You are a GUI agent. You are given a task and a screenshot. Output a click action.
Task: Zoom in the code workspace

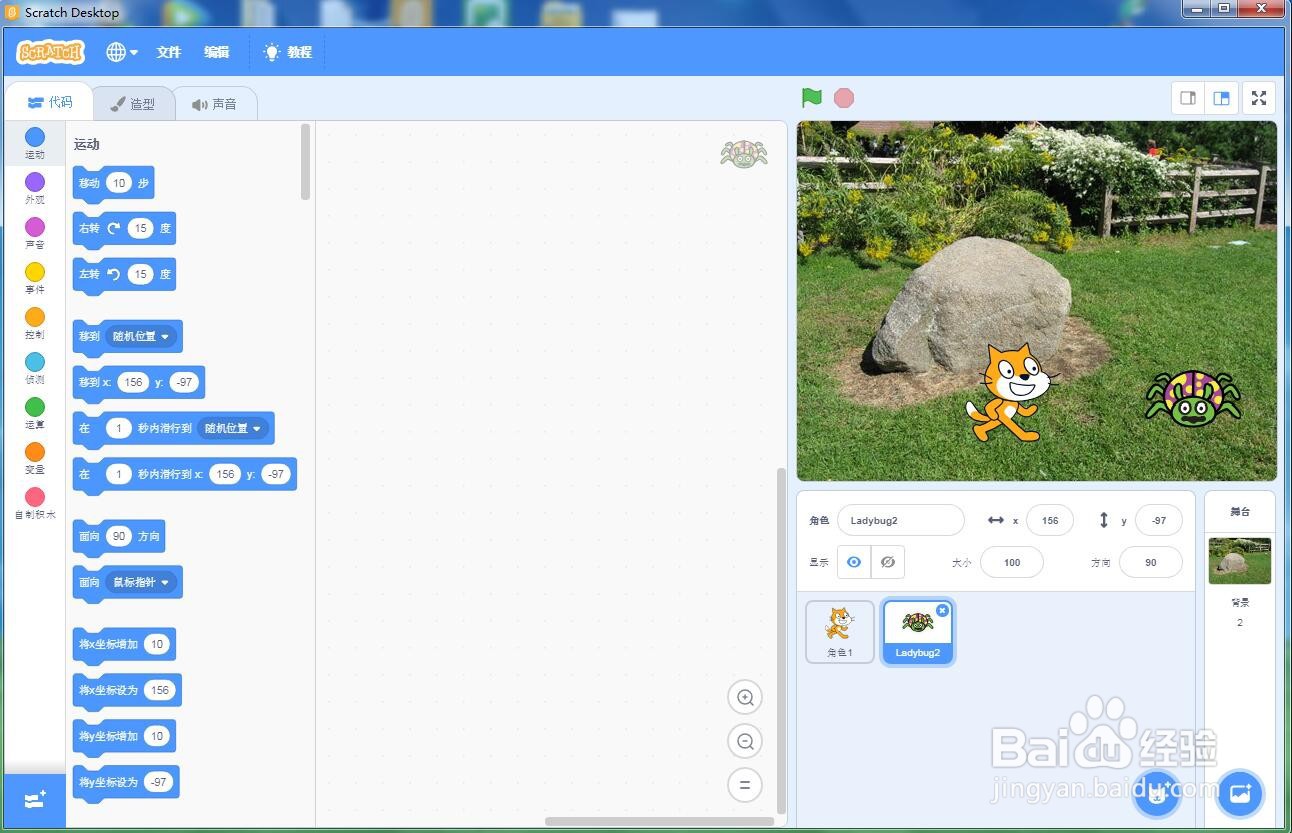coord(745,698)
